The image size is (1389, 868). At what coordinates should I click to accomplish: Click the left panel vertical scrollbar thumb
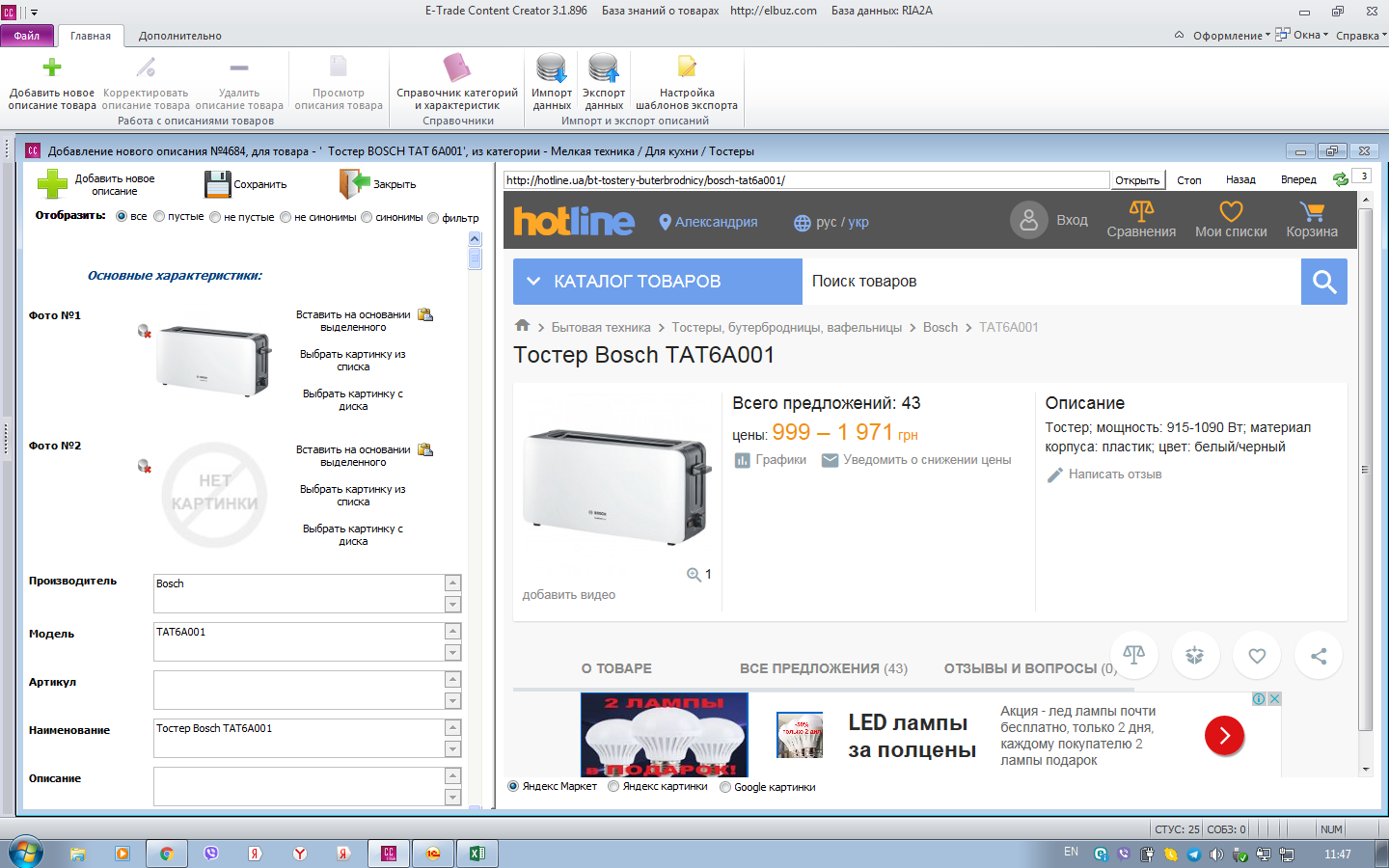coord(475,258)
